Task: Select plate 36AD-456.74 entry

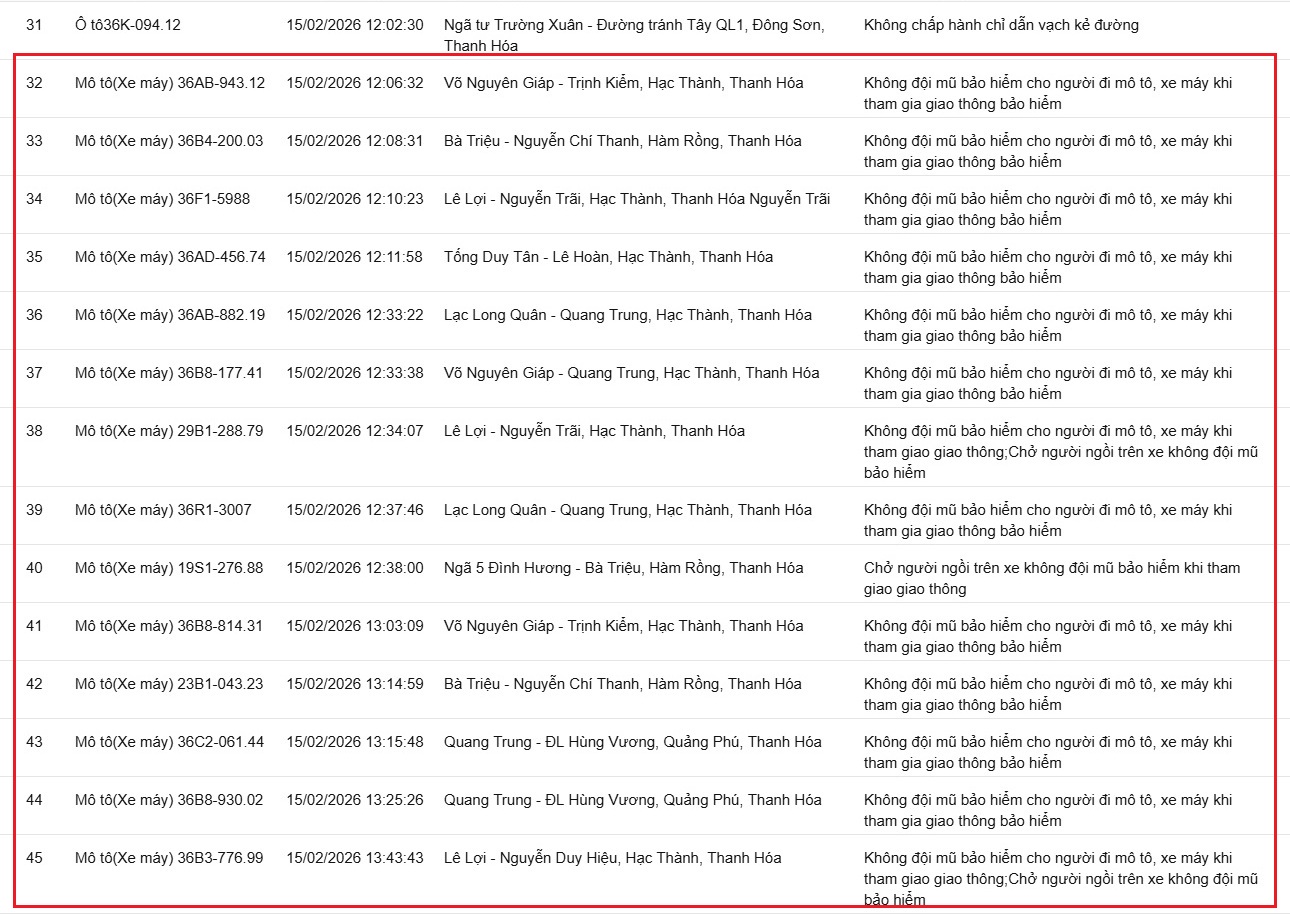Action: click(170, 257)
